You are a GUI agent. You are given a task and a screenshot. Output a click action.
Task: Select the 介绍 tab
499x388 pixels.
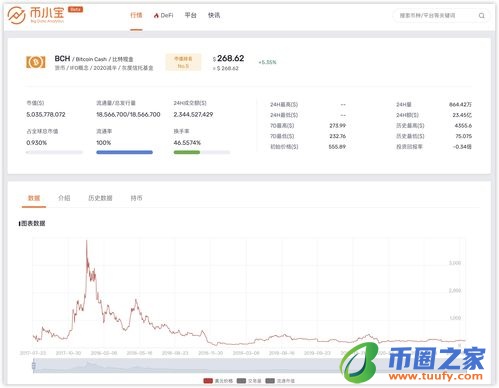coord(64,198)
